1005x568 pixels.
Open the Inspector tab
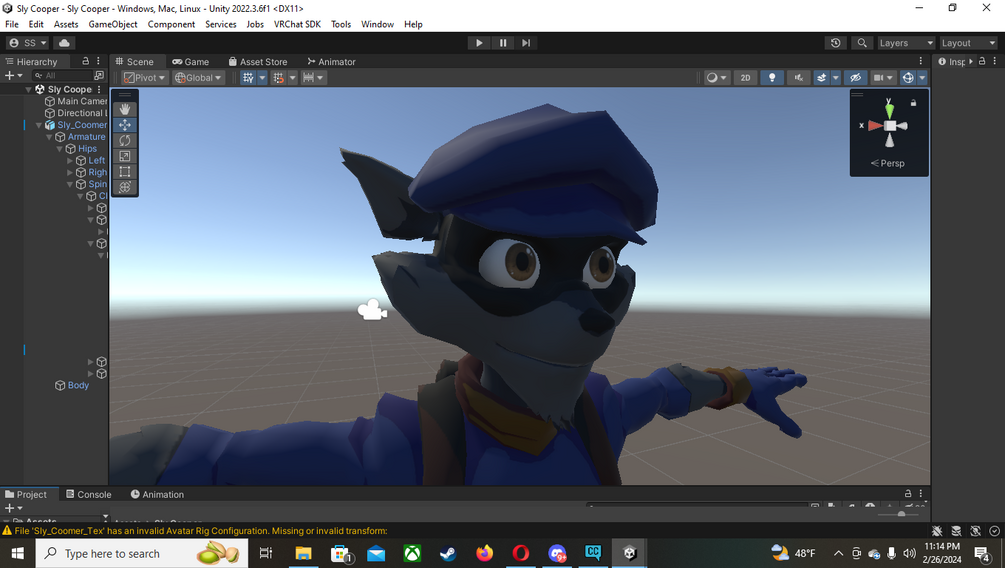click(x=952, y=62)
